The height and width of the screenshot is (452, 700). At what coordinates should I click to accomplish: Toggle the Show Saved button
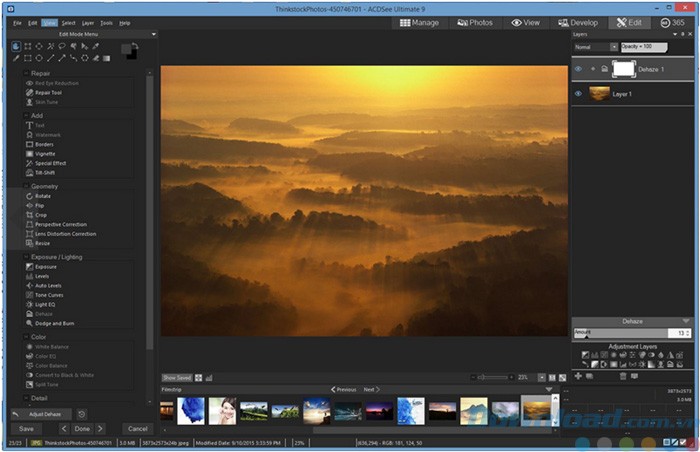[x=176, y=378]
